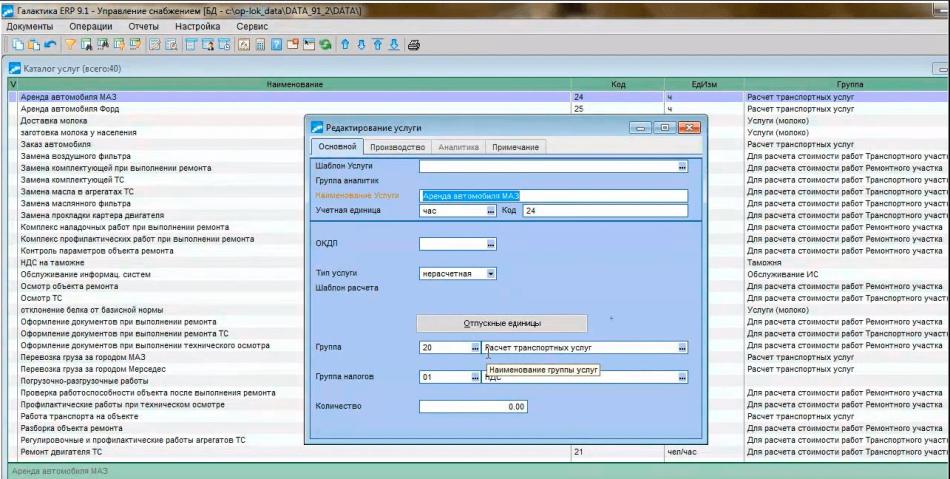Image resolution: width=950 pixels, height=479 pixels.
Task: Click the Количество input field
Action: pyautogui.click(x=473, y=407)
